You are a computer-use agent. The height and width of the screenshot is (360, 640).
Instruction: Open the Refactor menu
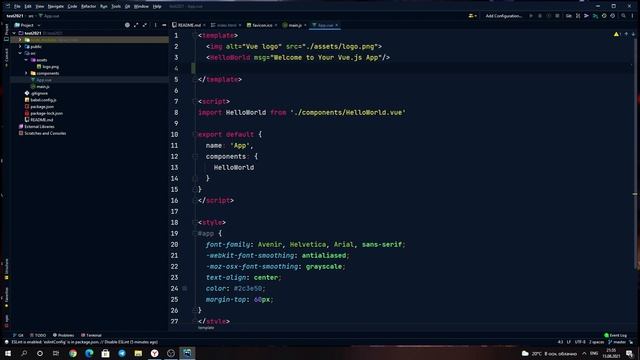tap(88, 7)
